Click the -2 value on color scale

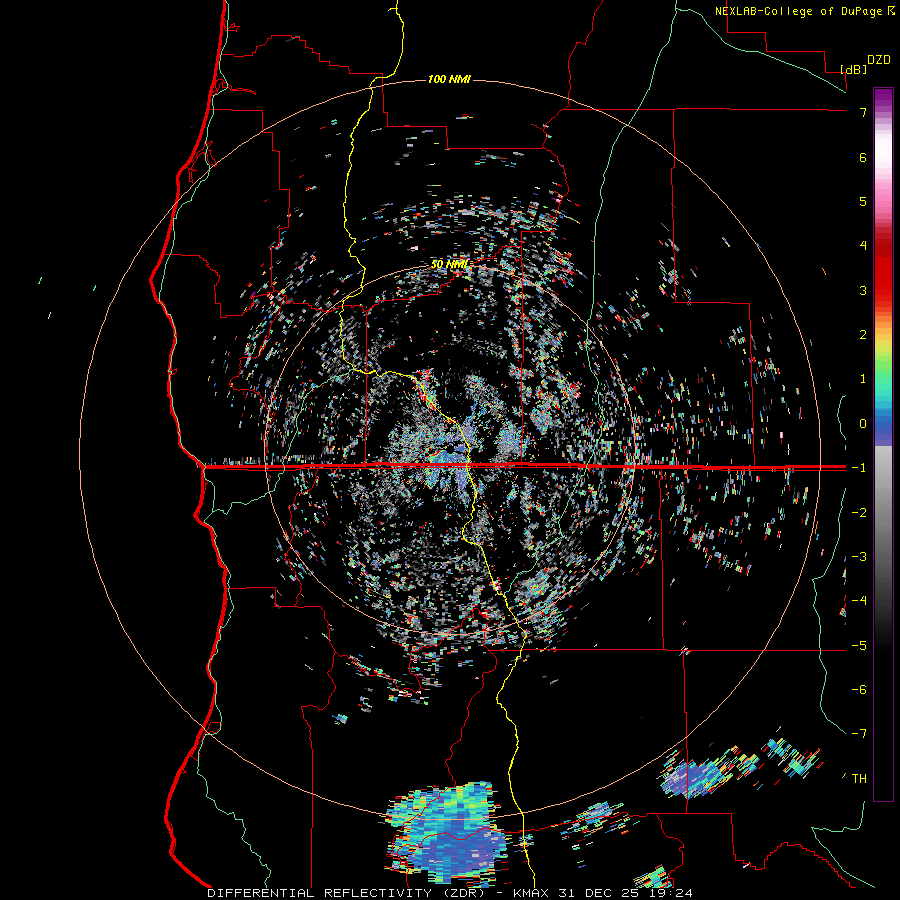pyautogui.click(x=859, y=513)
